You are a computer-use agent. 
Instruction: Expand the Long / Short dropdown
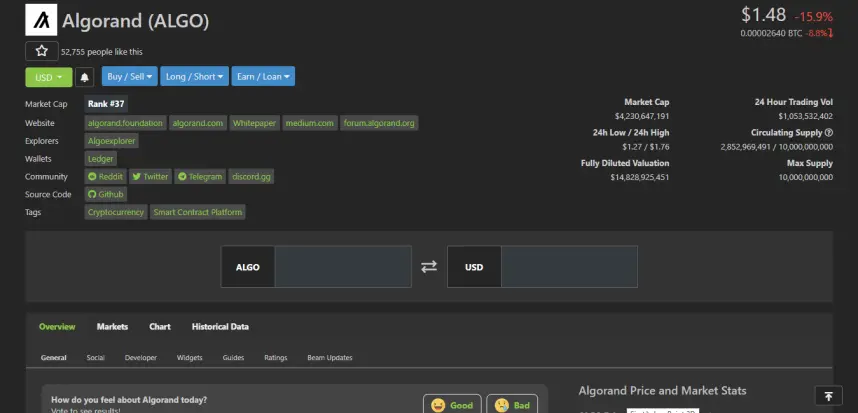tap(195, 77)
